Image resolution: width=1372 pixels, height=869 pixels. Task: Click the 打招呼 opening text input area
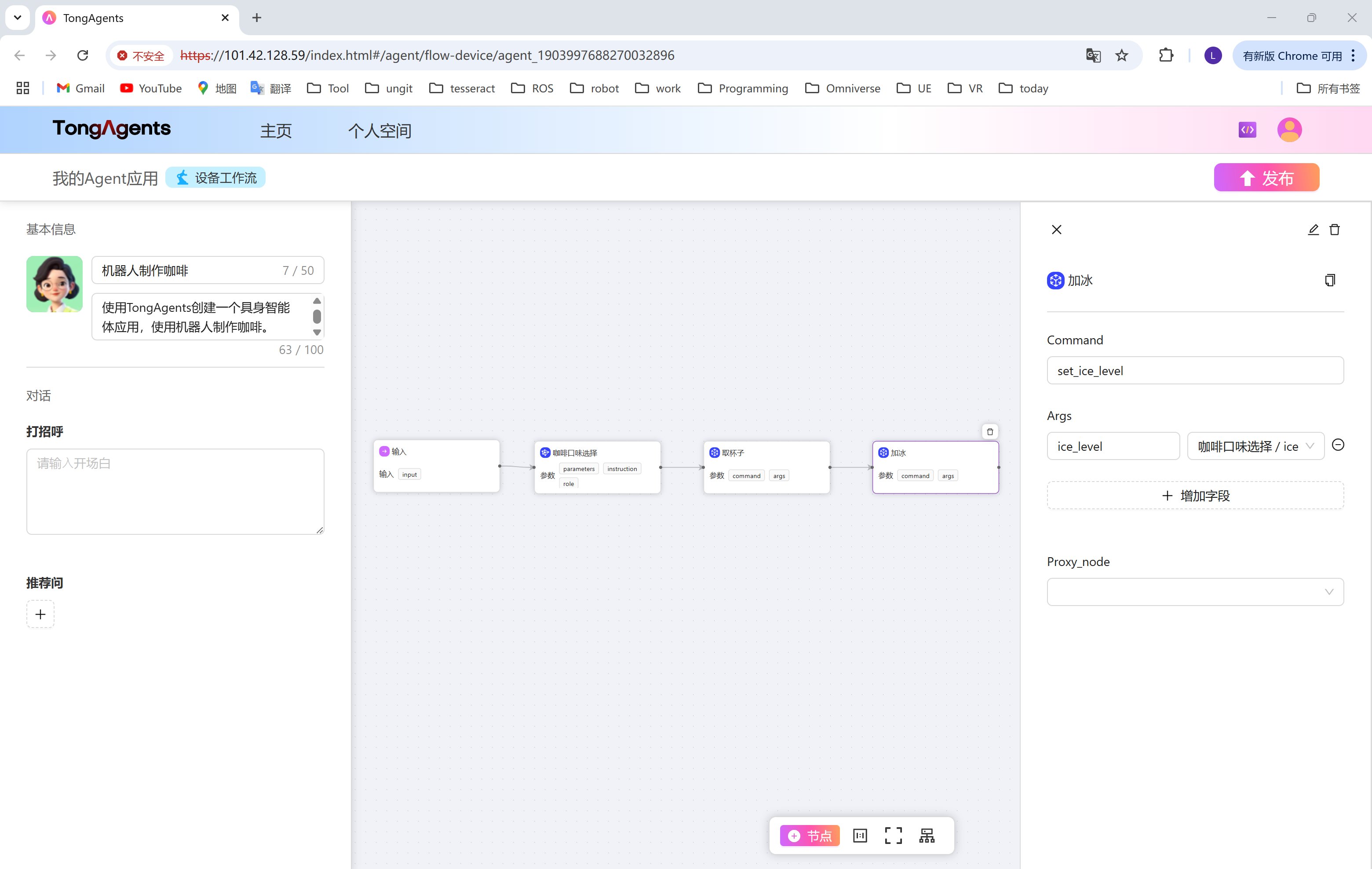tap(175, 491)
